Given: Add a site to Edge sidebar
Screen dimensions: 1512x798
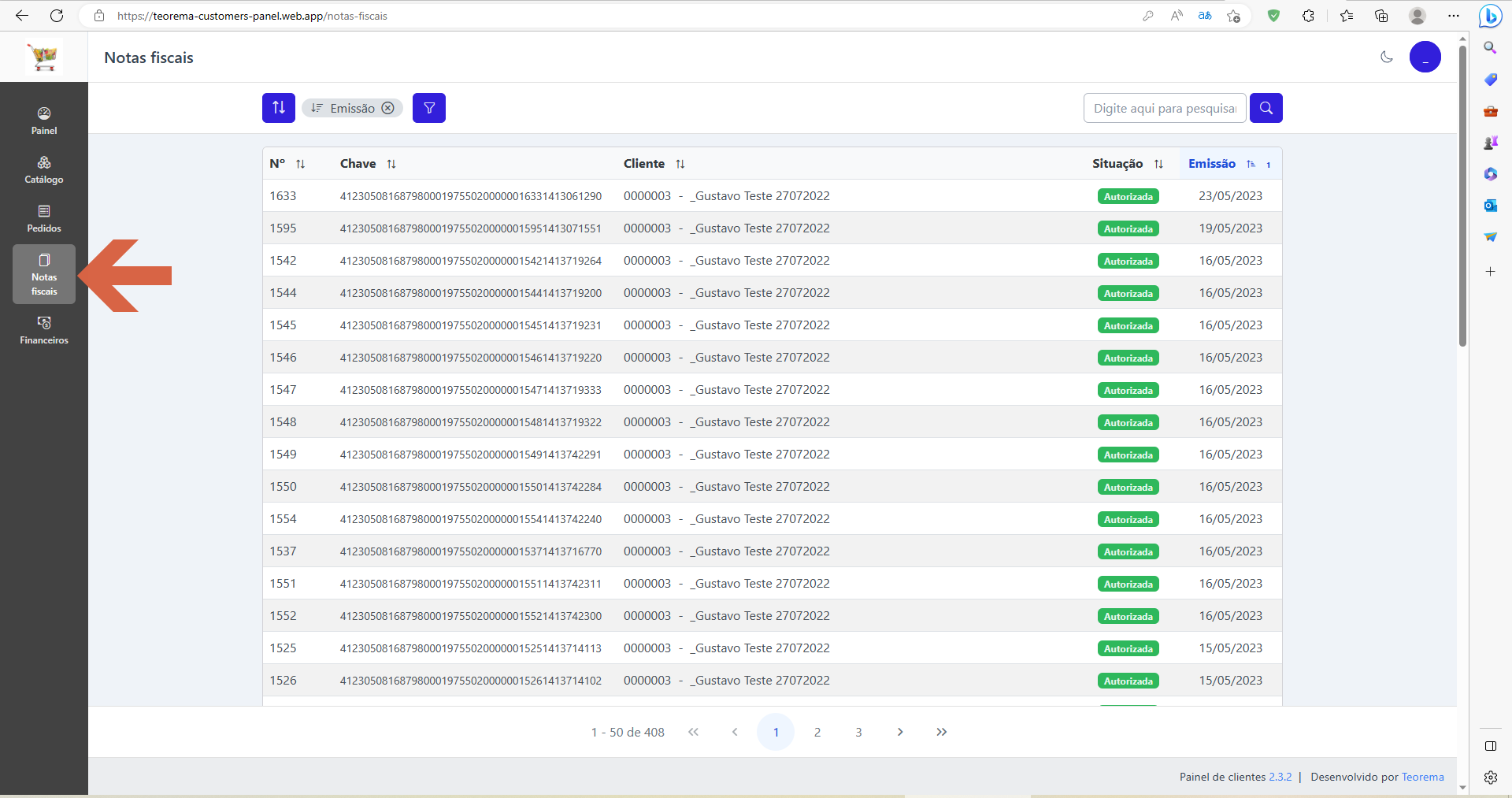Looking at the screenshot, I should 1490,272.
